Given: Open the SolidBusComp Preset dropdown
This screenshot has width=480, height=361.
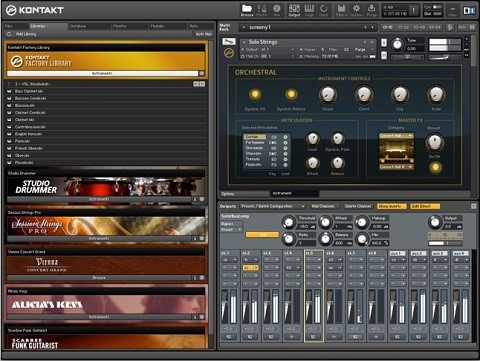Looking at the screenshot, I should pos(231,230).
